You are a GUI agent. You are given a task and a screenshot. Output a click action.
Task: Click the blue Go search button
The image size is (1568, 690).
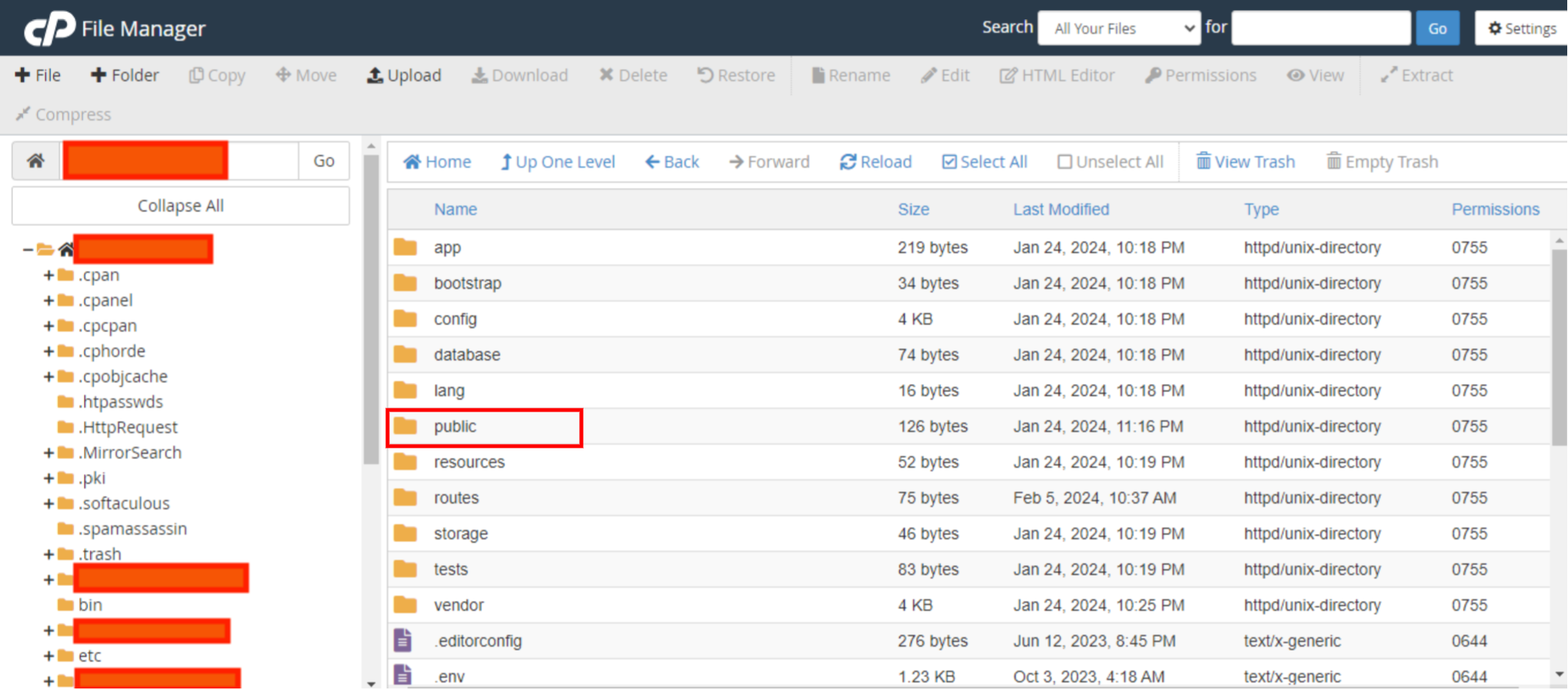pyautogui.click(x=1437, y=28)
